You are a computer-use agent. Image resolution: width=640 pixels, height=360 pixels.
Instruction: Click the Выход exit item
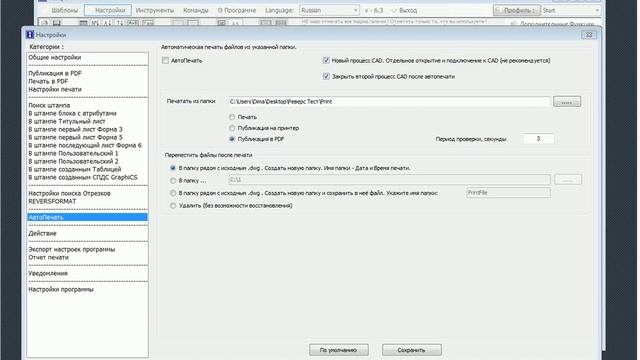[404, 10]
